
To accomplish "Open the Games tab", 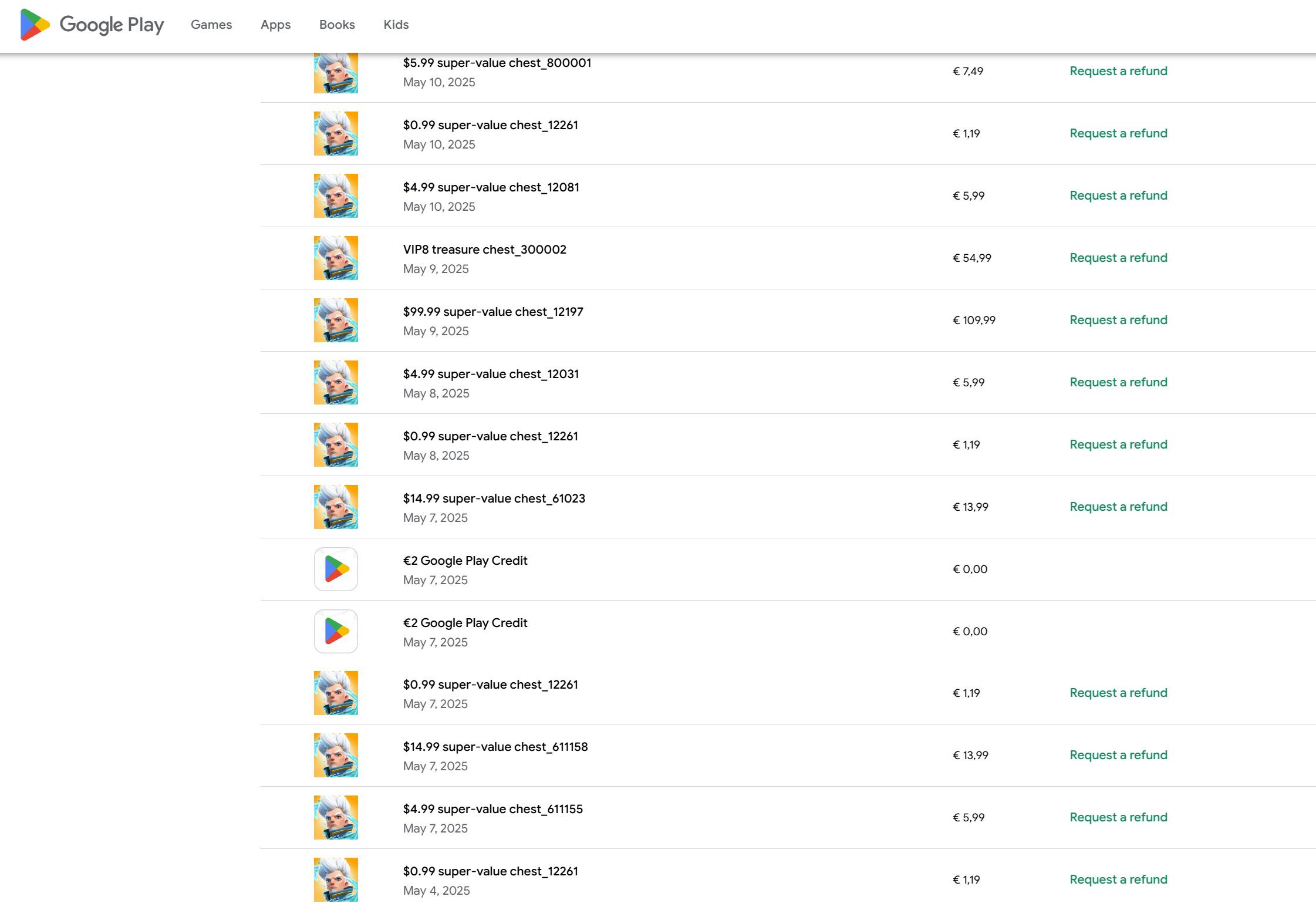I will 211,25.
